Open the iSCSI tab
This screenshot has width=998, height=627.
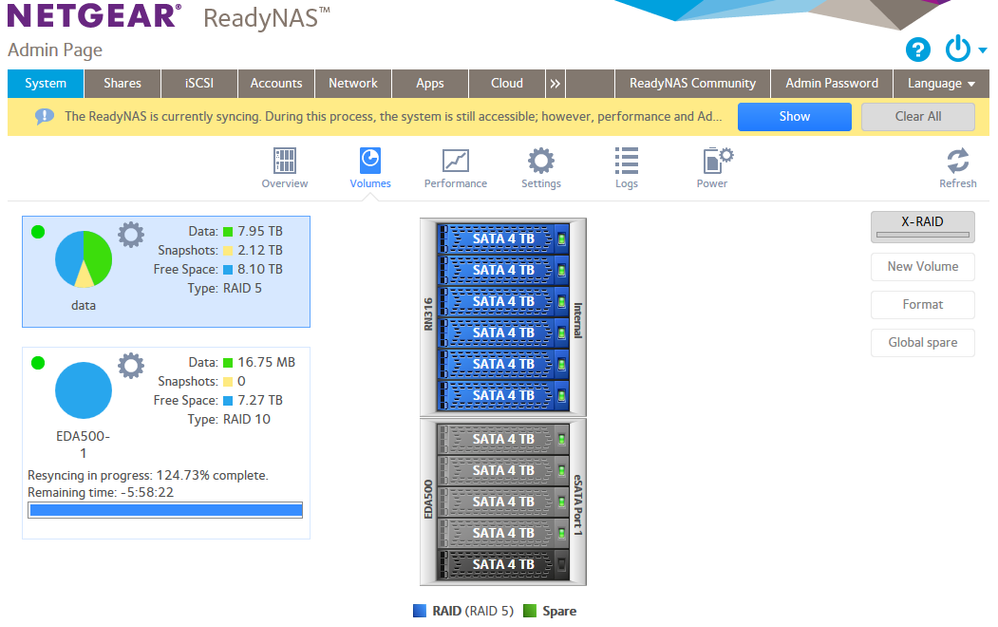[x=199, y=83]
